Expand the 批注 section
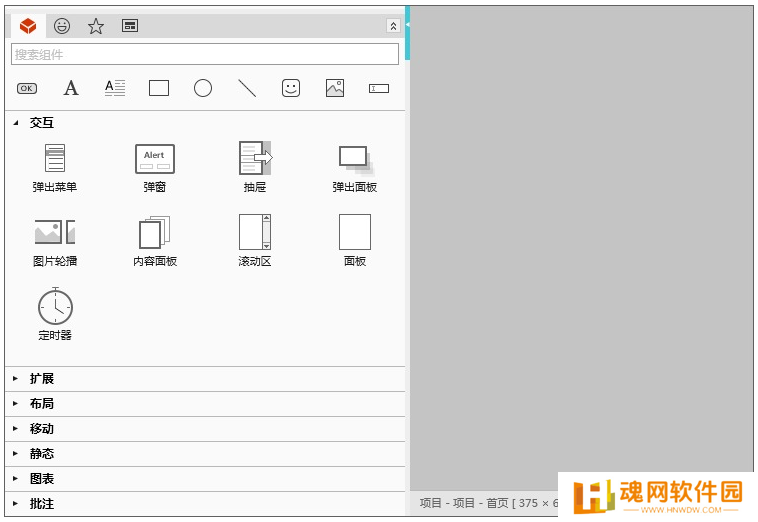 point(205,504)
